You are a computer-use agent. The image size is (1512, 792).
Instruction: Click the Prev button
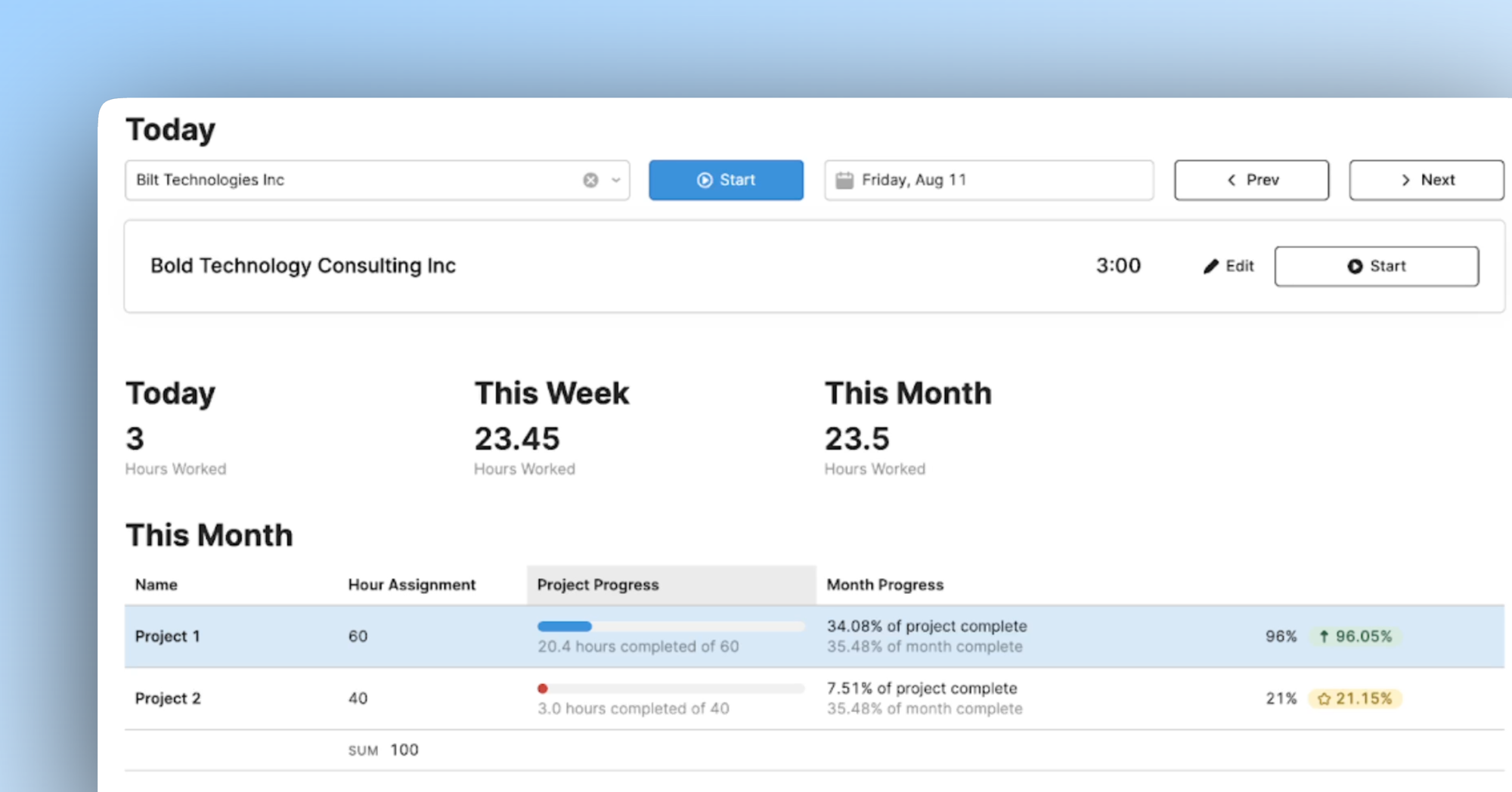coord(1251,180)
